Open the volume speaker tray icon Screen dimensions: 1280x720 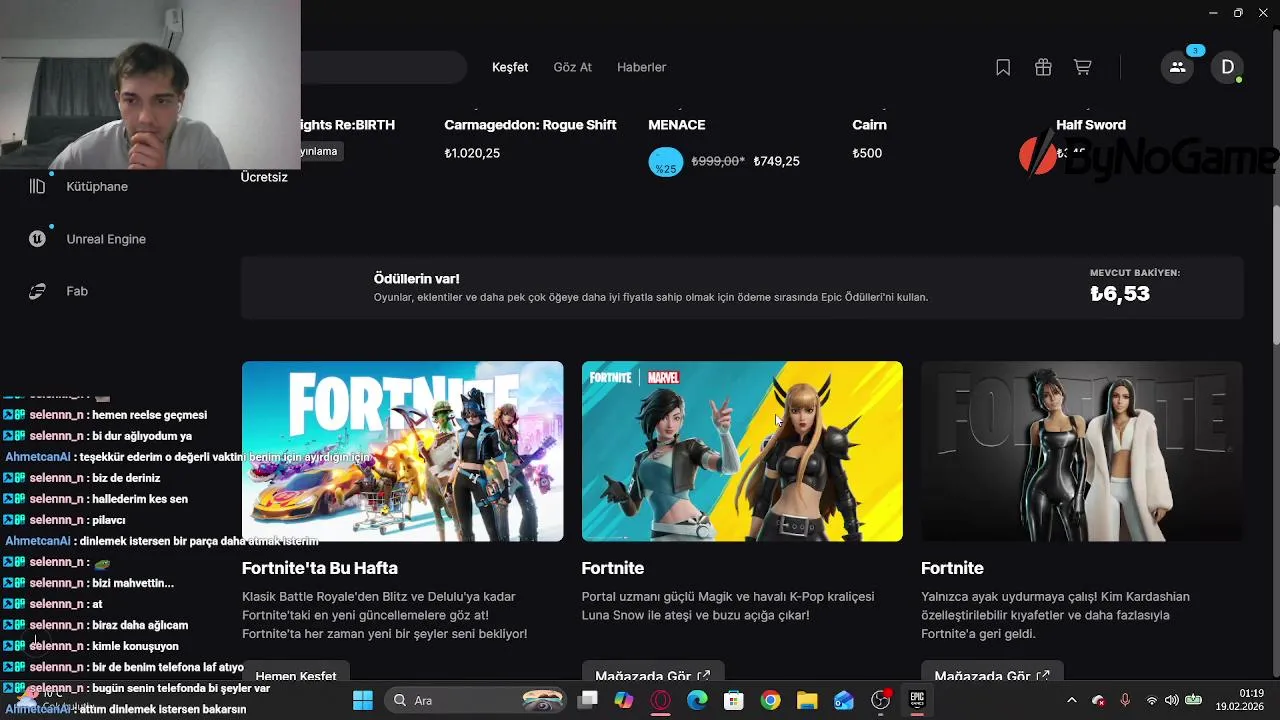pos(1171,700)
